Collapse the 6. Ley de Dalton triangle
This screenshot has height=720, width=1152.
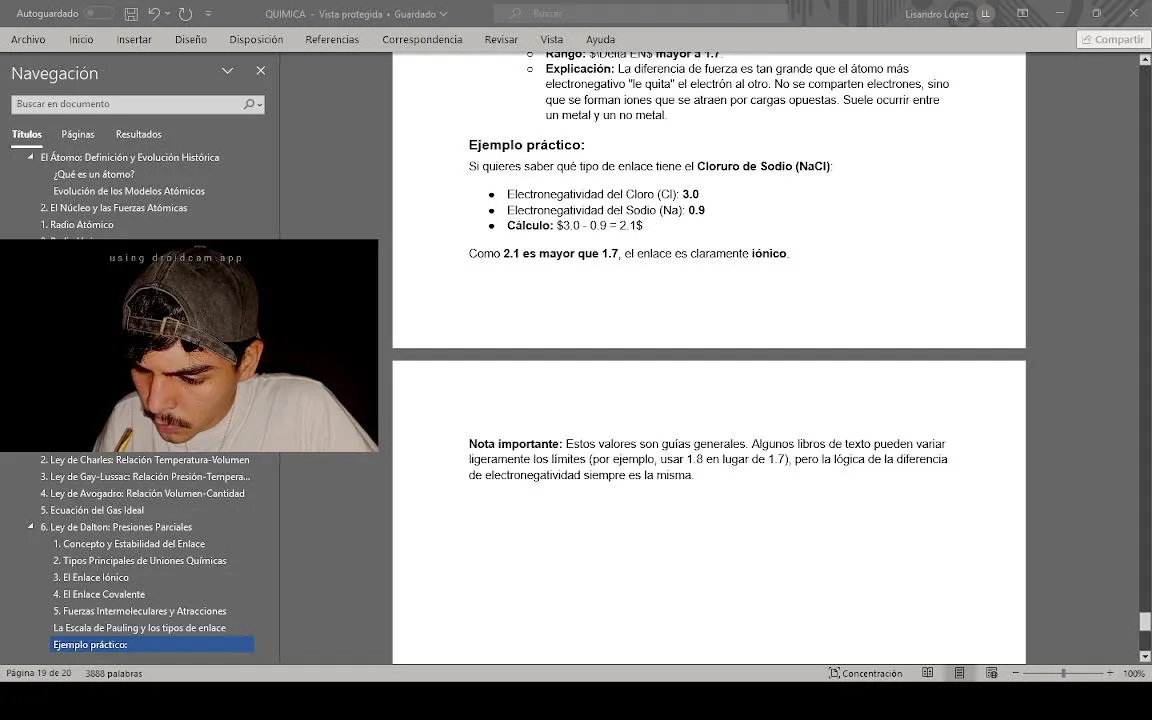point(31,526)
